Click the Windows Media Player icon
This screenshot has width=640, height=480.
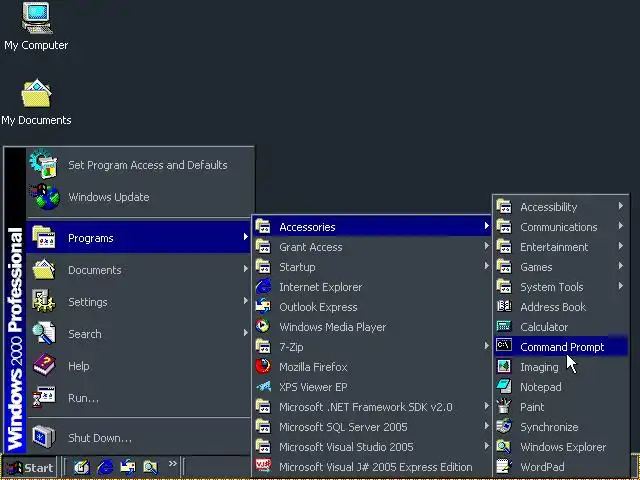pos(263,327)
